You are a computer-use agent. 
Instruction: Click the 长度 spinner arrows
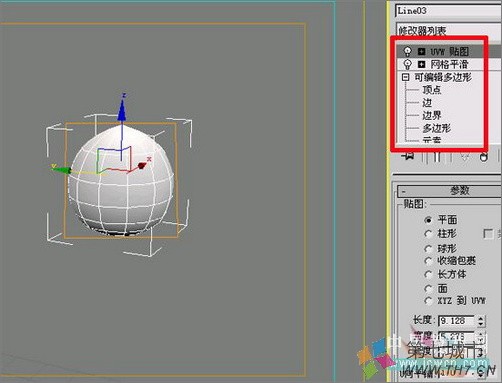[480, 321]
